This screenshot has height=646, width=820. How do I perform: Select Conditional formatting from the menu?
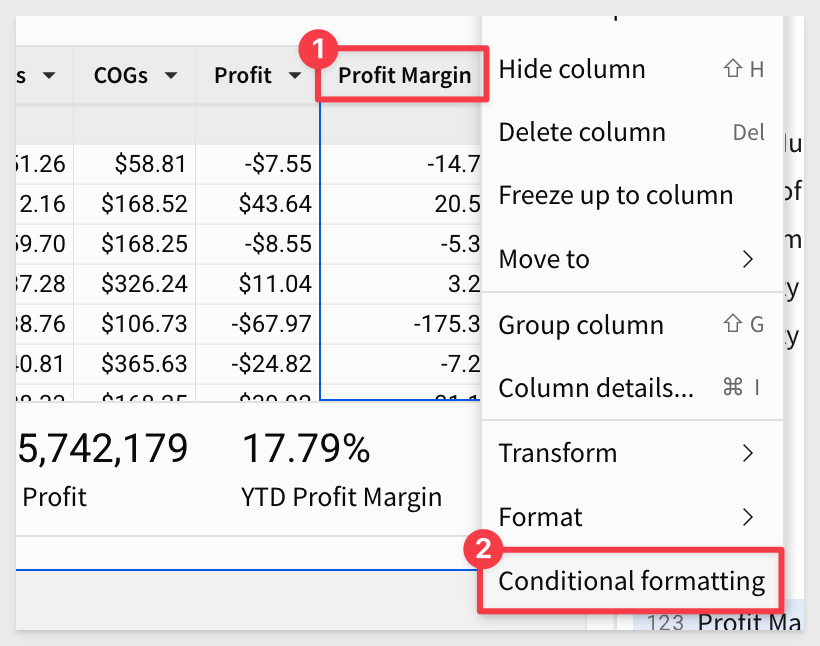pos(631,581)
